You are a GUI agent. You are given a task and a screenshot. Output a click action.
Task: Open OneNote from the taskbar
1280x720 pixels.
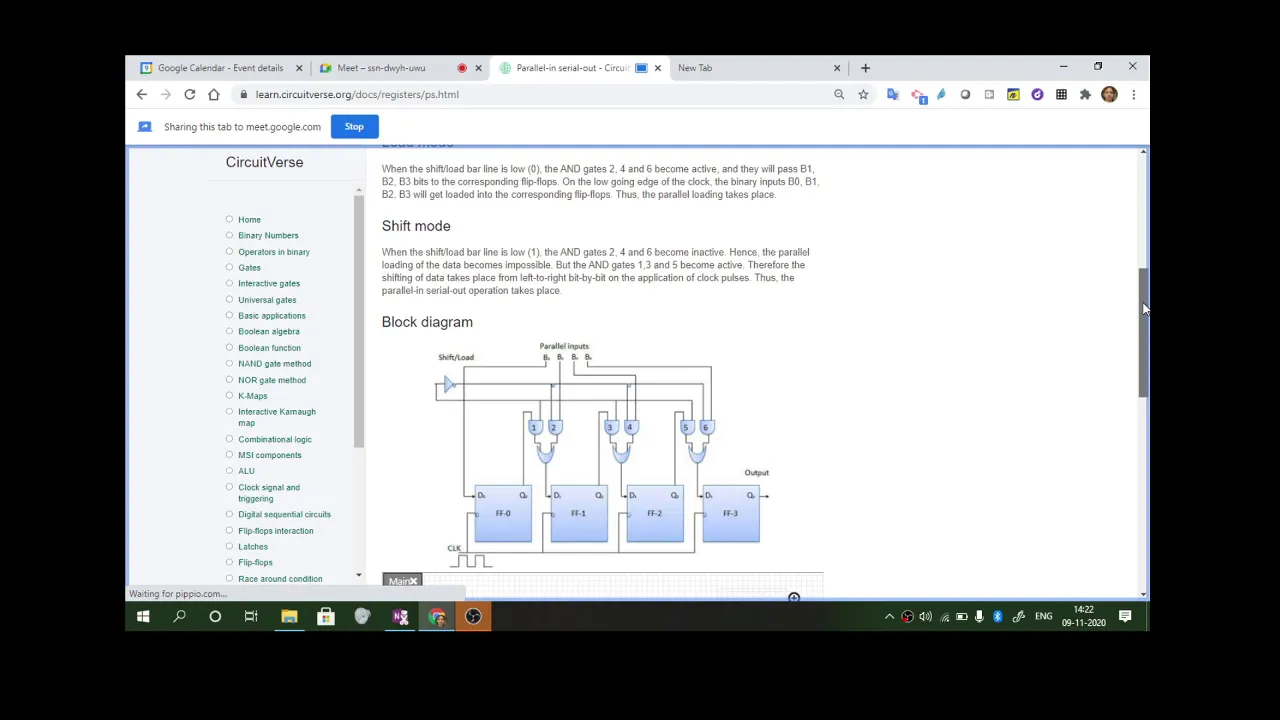400,616
